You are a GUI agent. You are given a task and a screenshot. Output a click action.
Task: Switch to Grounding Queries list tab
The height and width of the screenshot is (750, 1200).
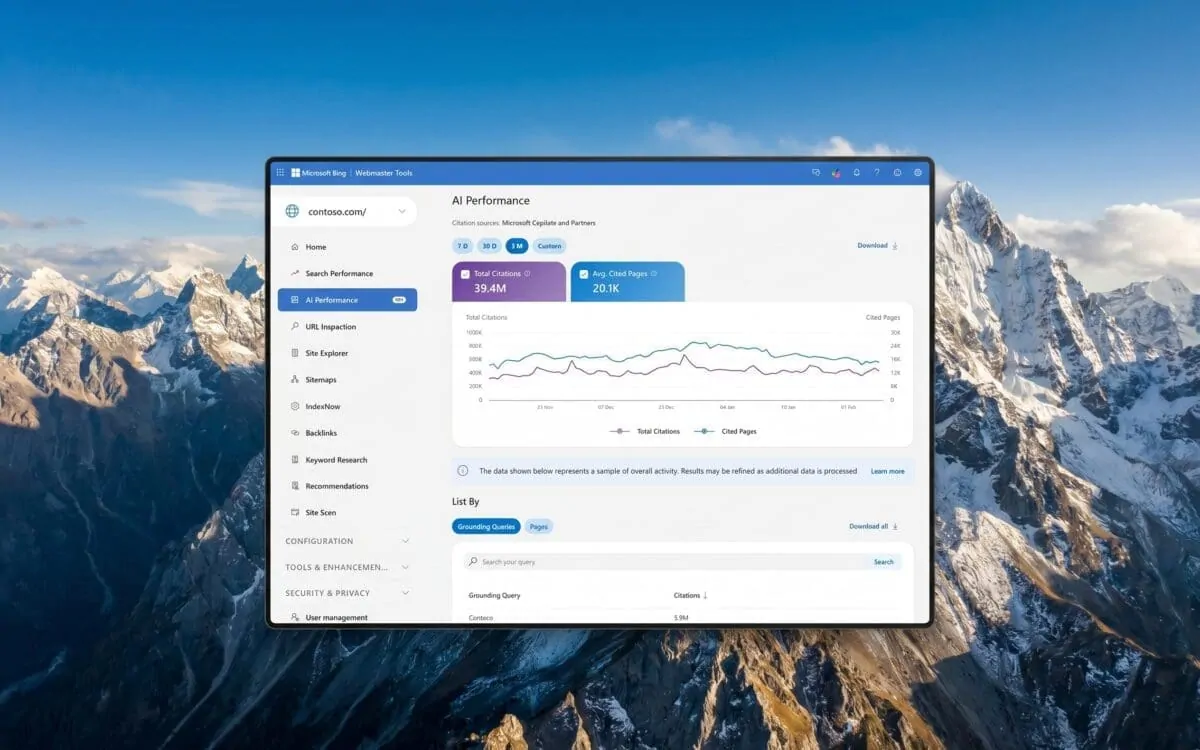[486, 526]
